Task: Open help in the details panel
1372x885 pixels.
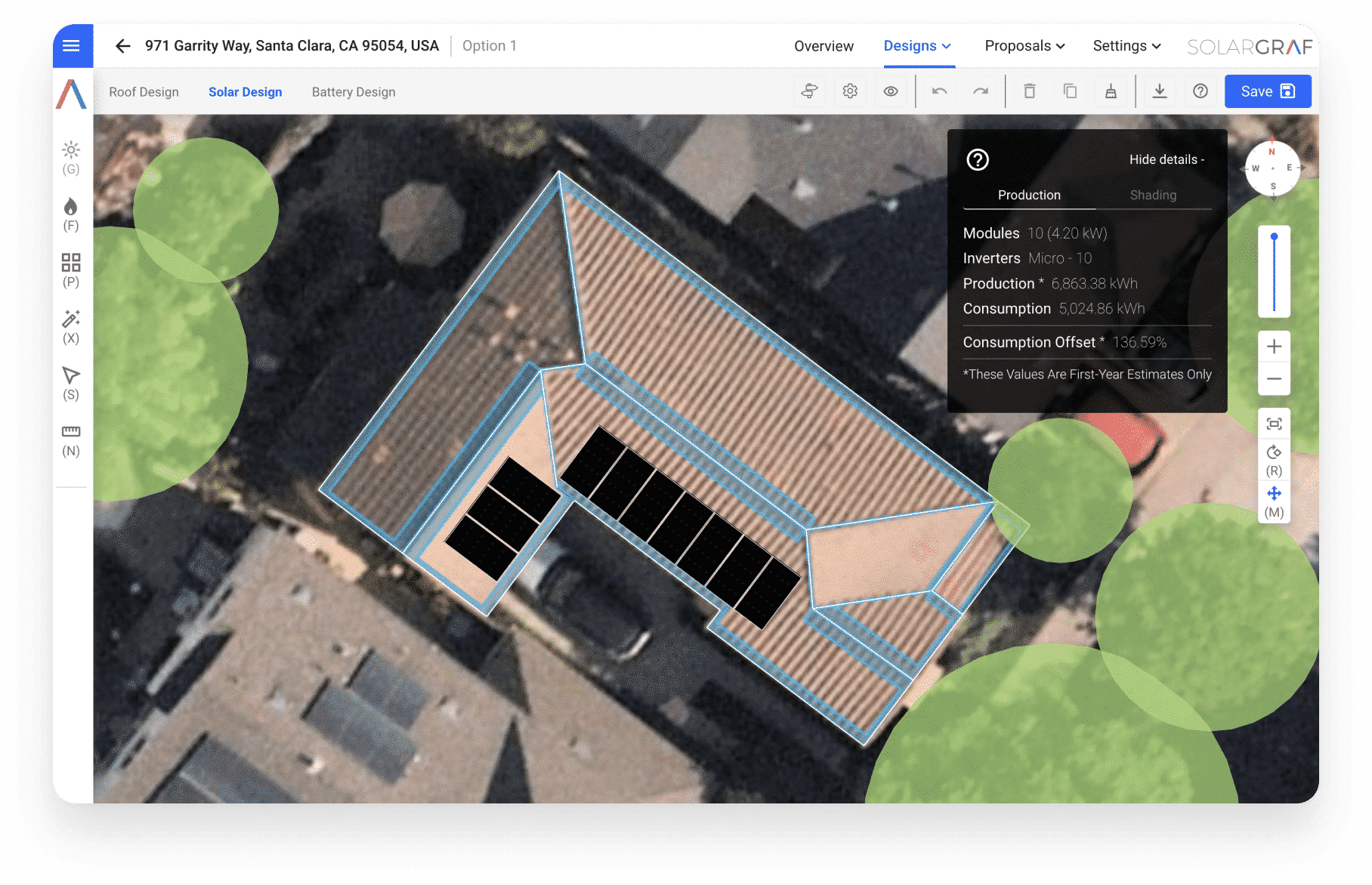Action: click(978, 160)
